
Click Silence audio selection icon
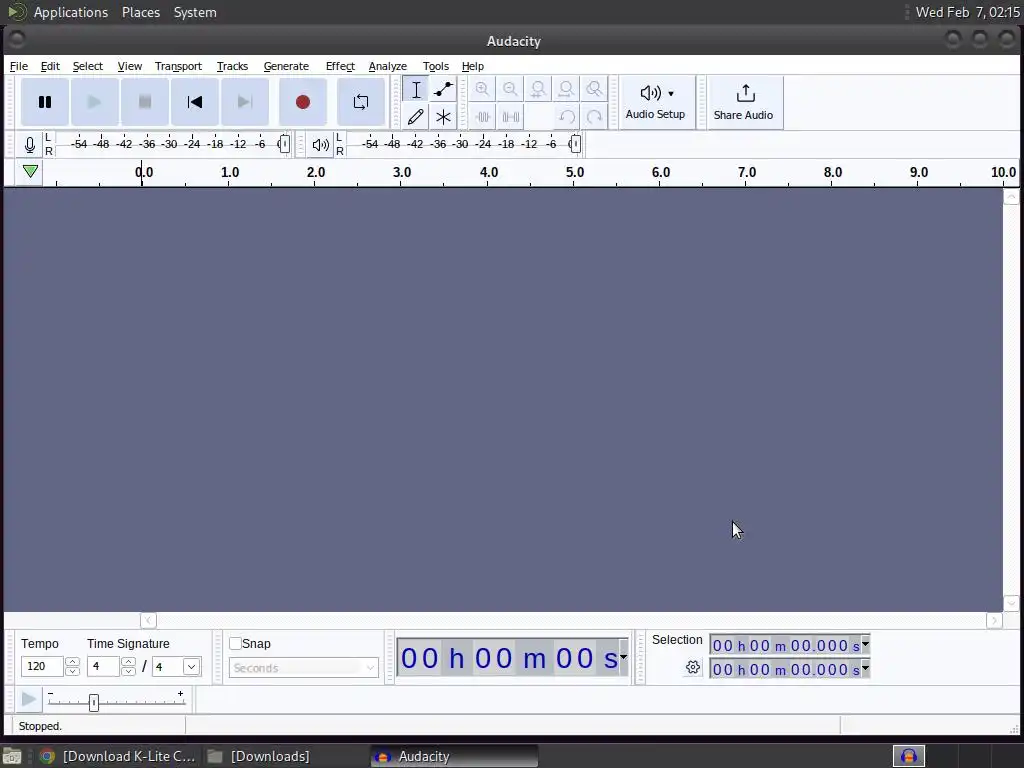click(510, 117)
